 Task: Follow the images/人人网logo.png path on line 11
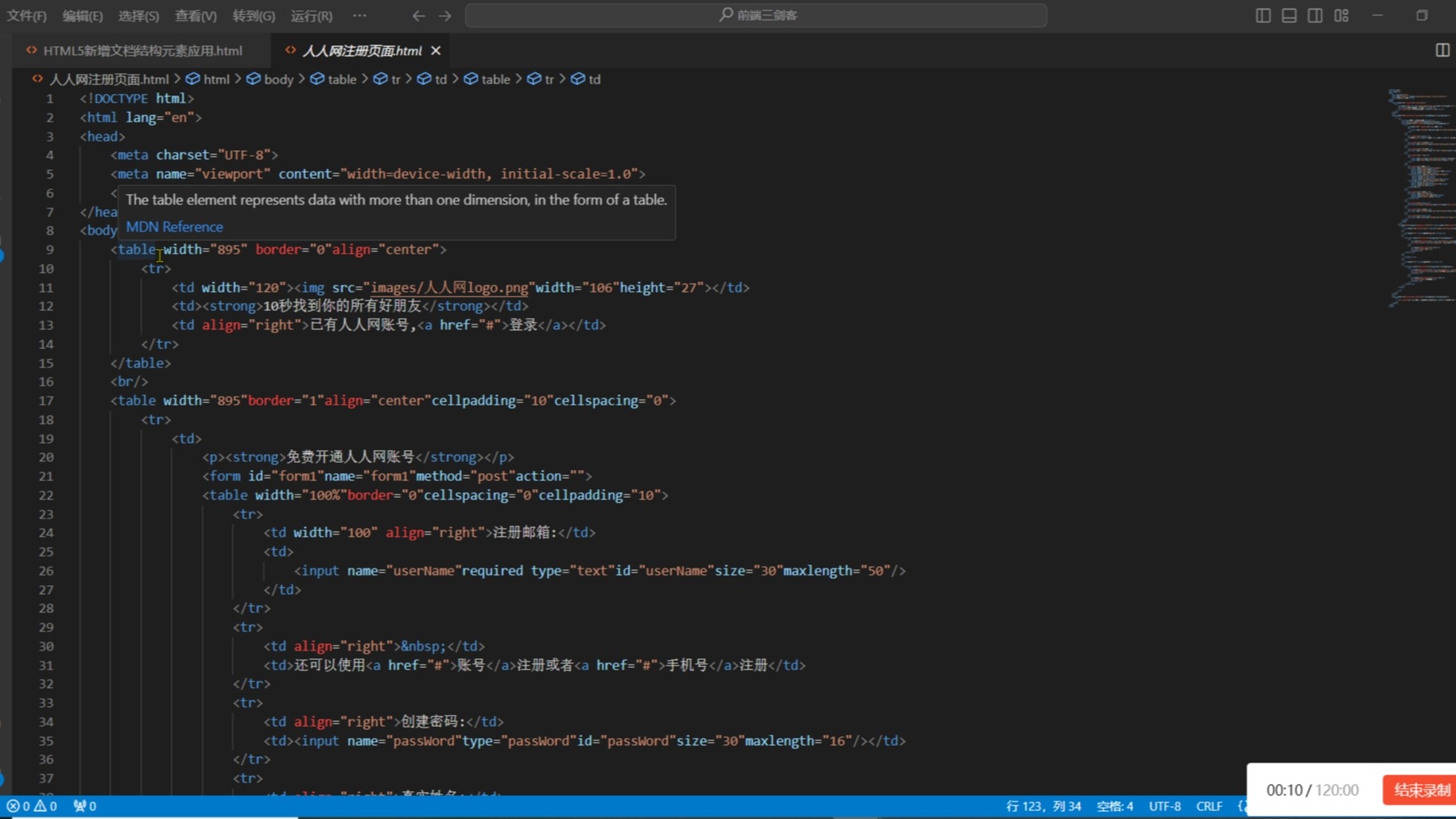(449, 287)
